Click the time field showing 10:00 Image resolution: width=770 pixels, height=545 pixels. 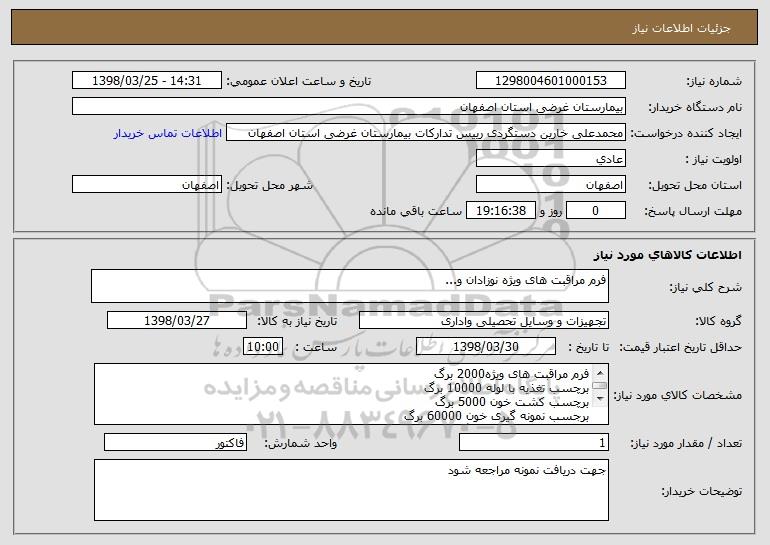click(x=263, y=347)
